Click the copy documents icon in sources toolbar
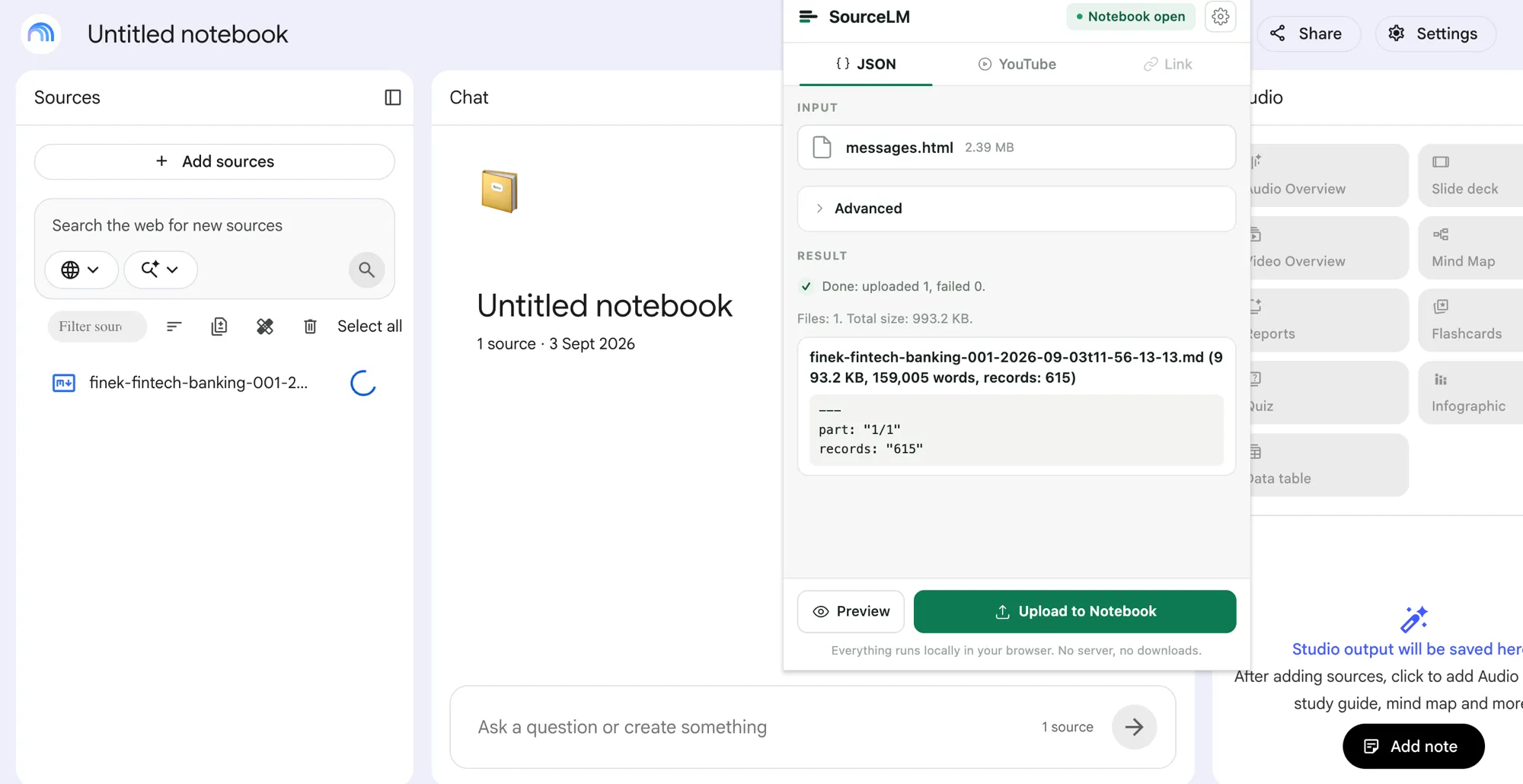The height and width of the screenshot is (784, 1523). [219, 327]
